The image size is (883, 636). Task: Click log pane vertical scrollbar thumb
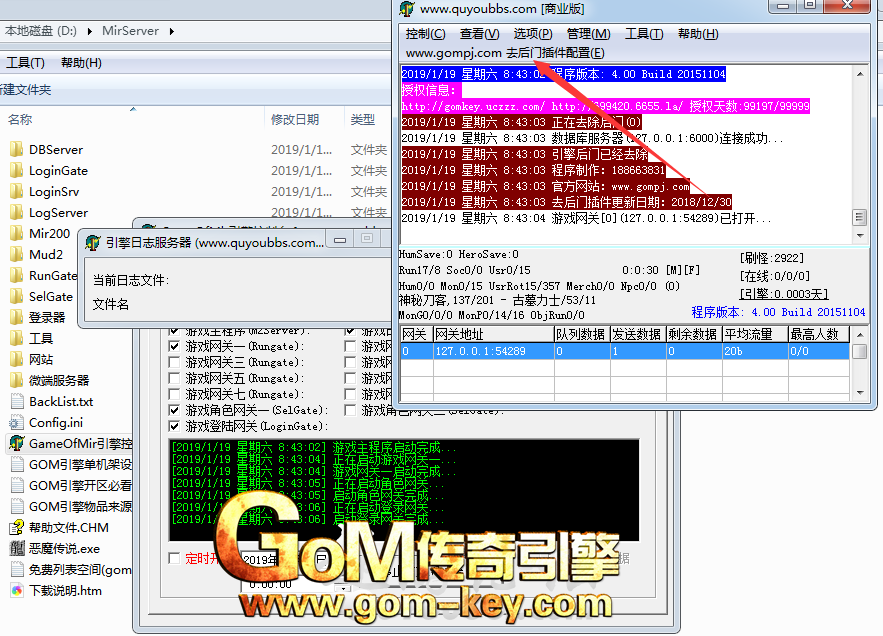(x=859, y=217)
